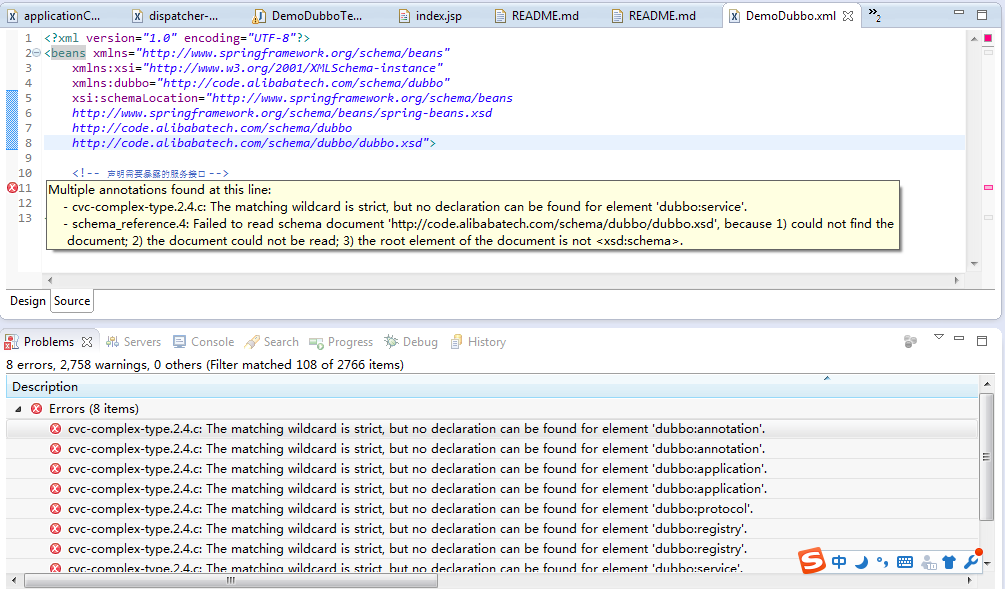
Task: Open the Console view tab
Action: click(x=204, y=342)
